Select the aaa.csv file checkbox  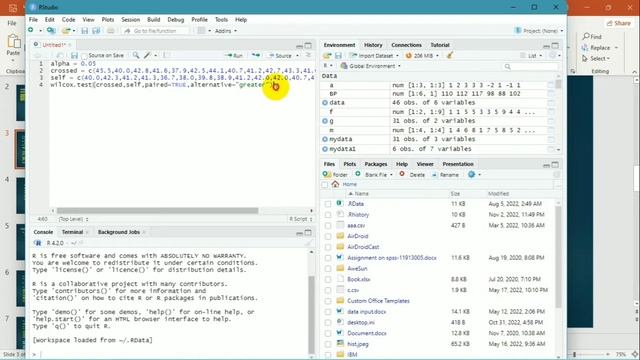click(x=328, y=225)
